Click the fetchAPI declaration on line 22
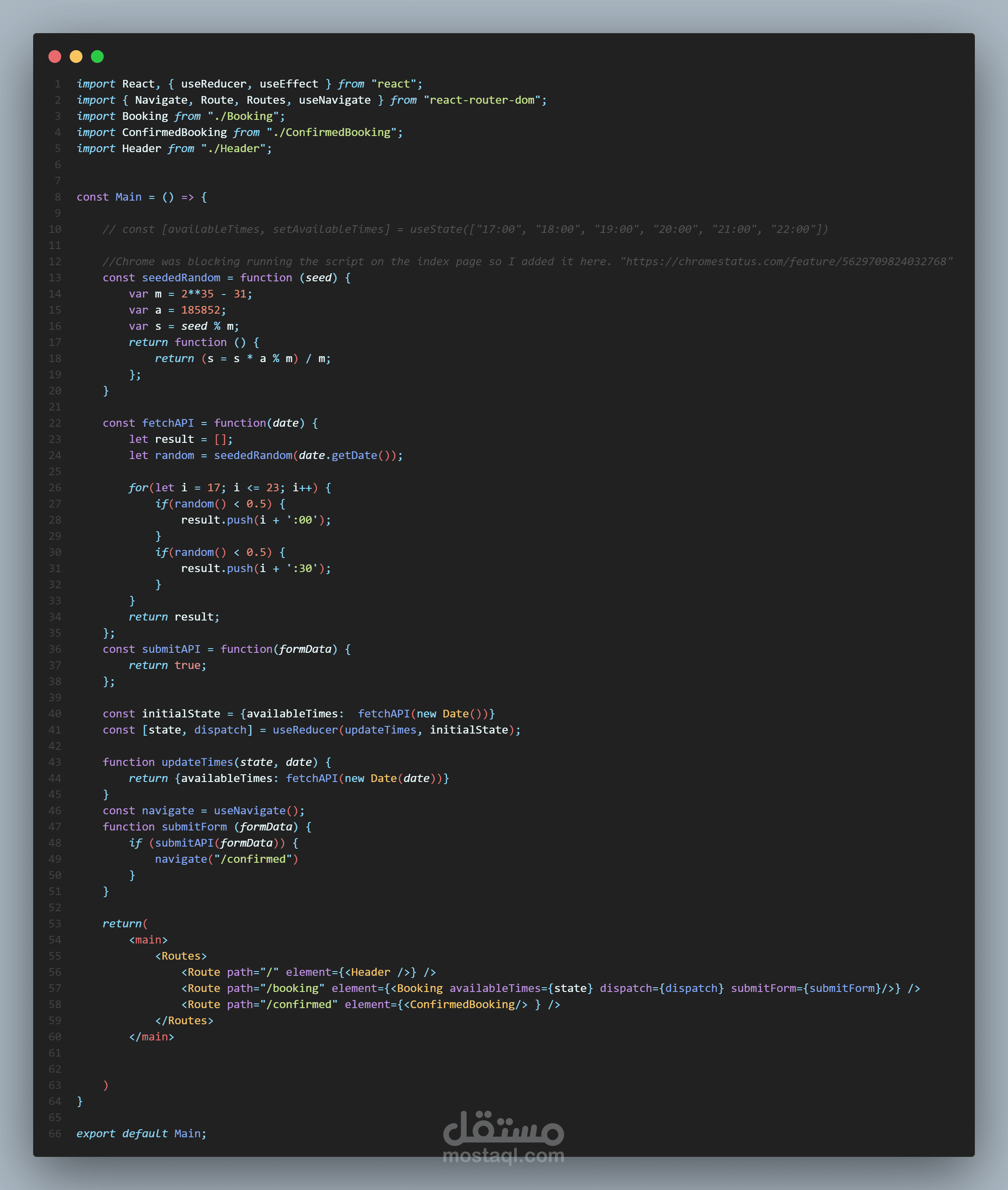 [x=210, y=423]
